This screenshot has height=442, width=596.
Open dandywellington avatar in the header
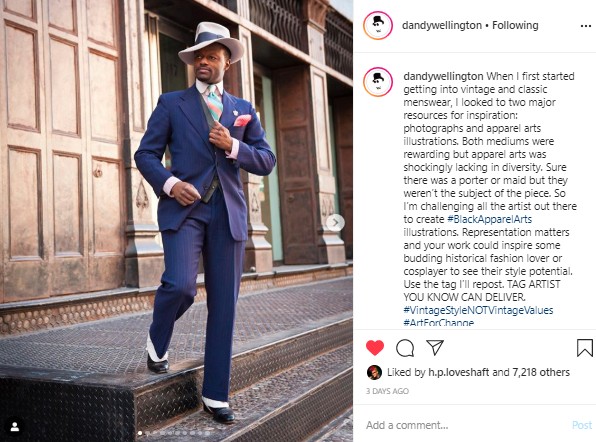click(378, 25)
